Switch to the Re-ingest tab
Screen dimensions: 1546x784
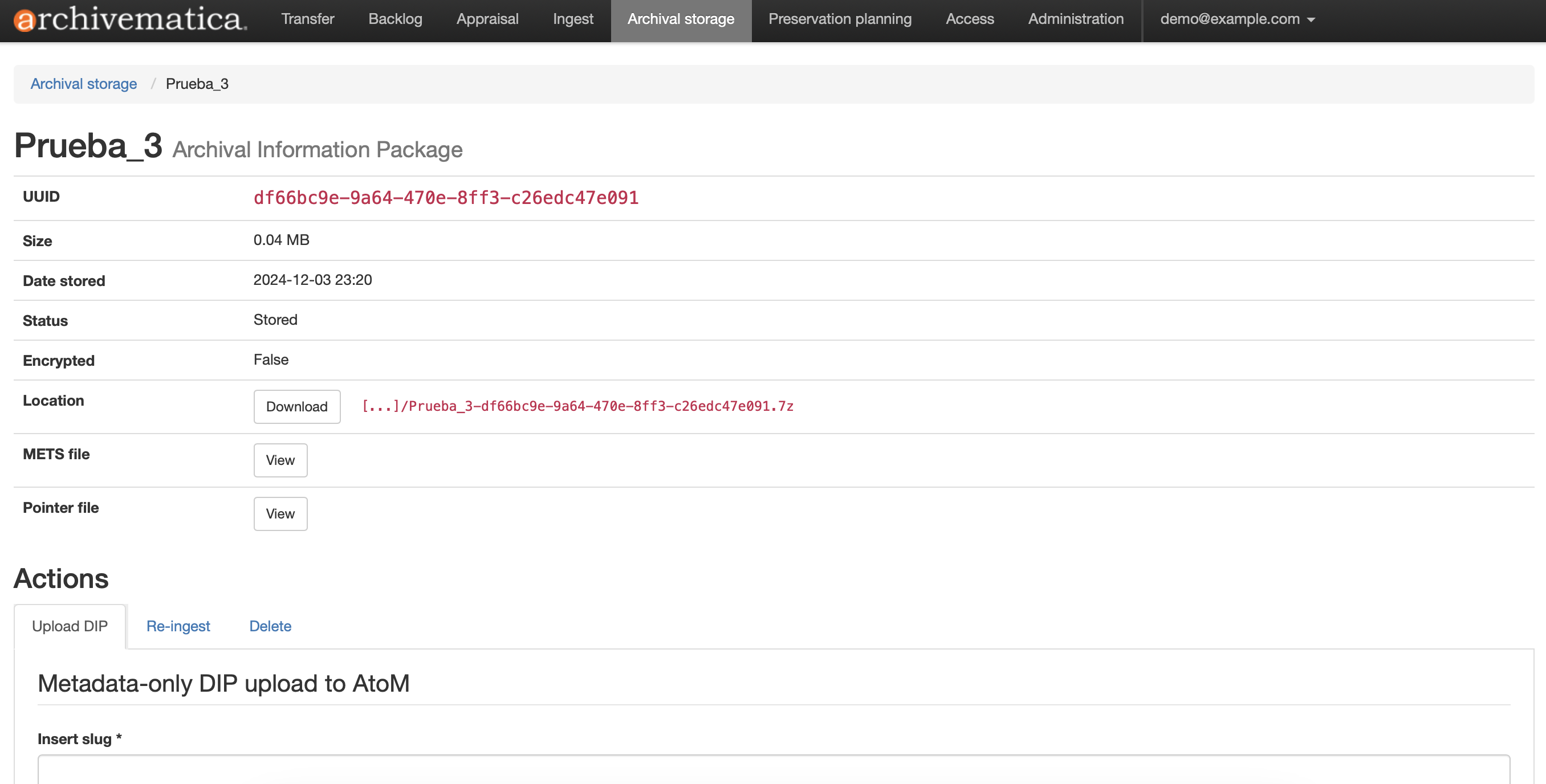pyautogui.click(x=178, y=626)
